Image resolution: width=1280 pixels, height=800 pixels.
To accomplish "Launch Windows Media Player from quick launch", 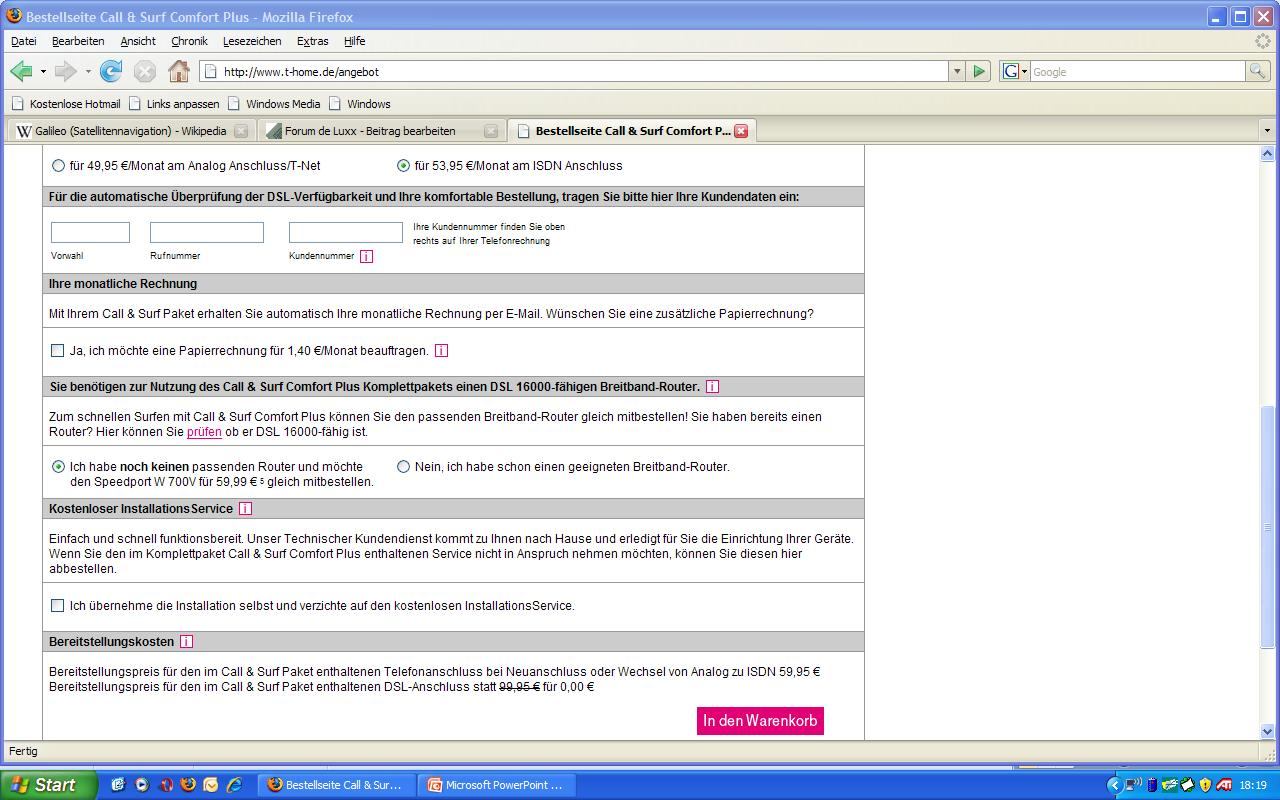I will [x=141, y=785].
